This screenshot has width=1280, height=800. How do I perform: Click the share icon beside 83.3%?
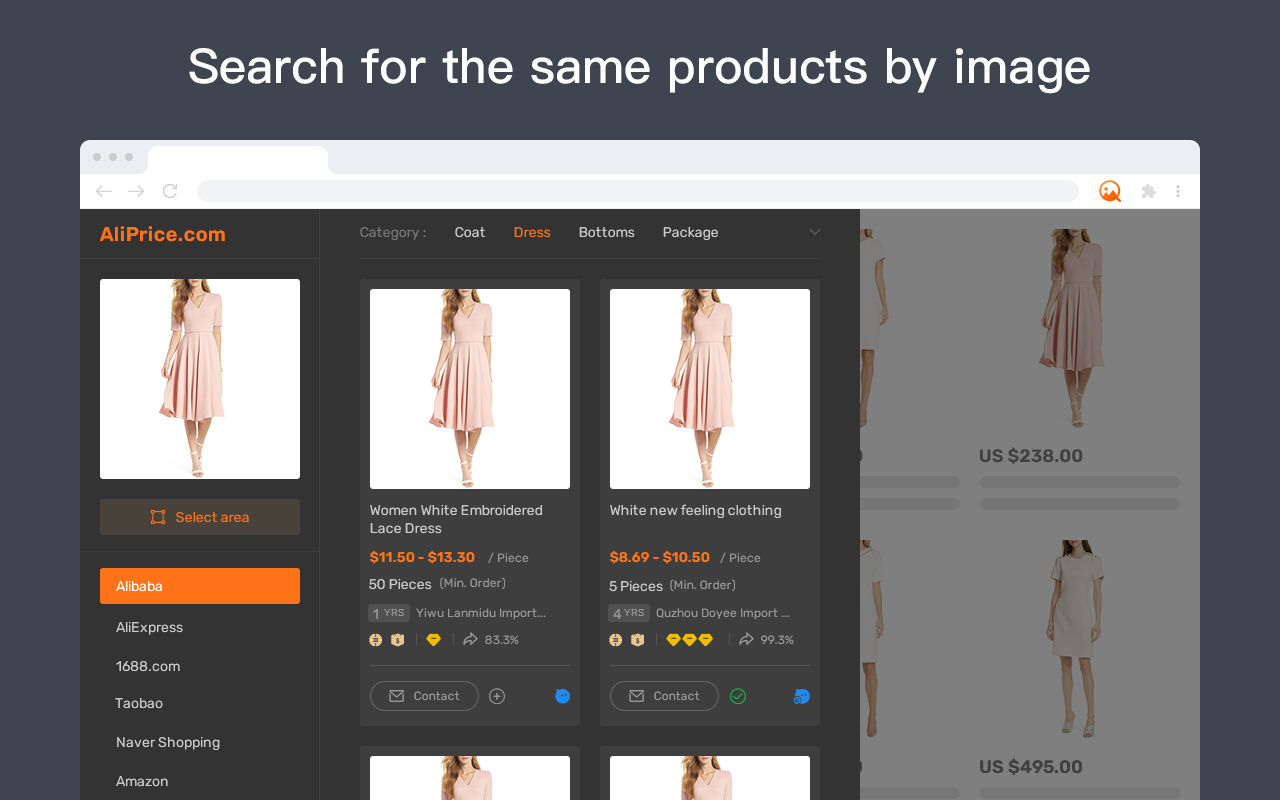click(470, 639)
